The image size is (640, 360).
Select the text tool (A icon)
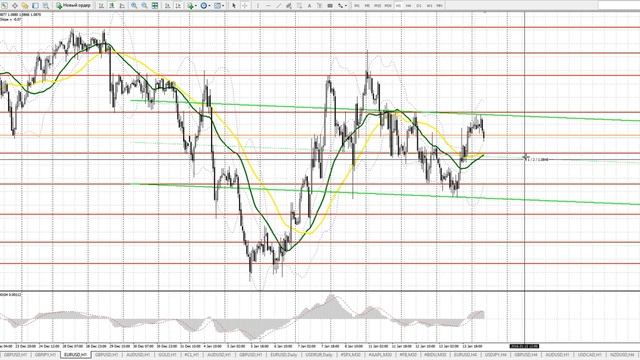coord(309,6)
